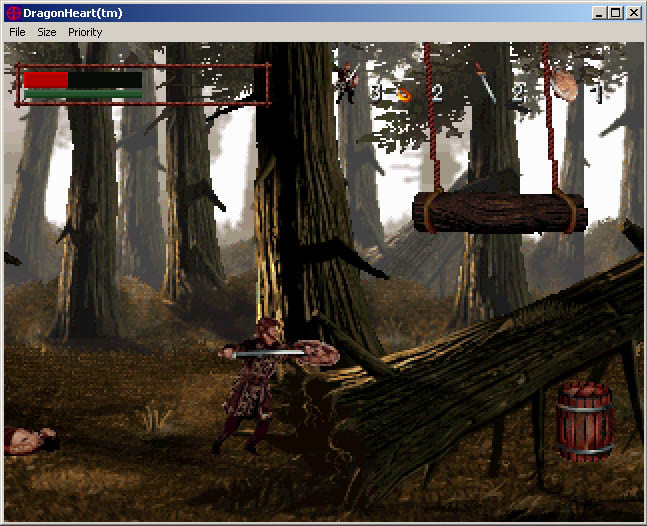Click the dagger counter icon in HUD
The width and height of the screenshot is (647, 526).
485,83
